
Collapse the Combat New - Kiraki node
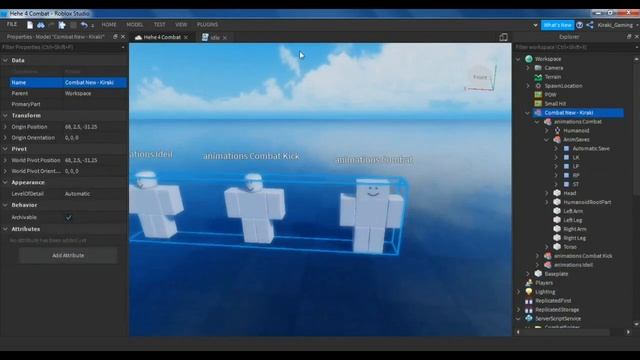point(527,113)
